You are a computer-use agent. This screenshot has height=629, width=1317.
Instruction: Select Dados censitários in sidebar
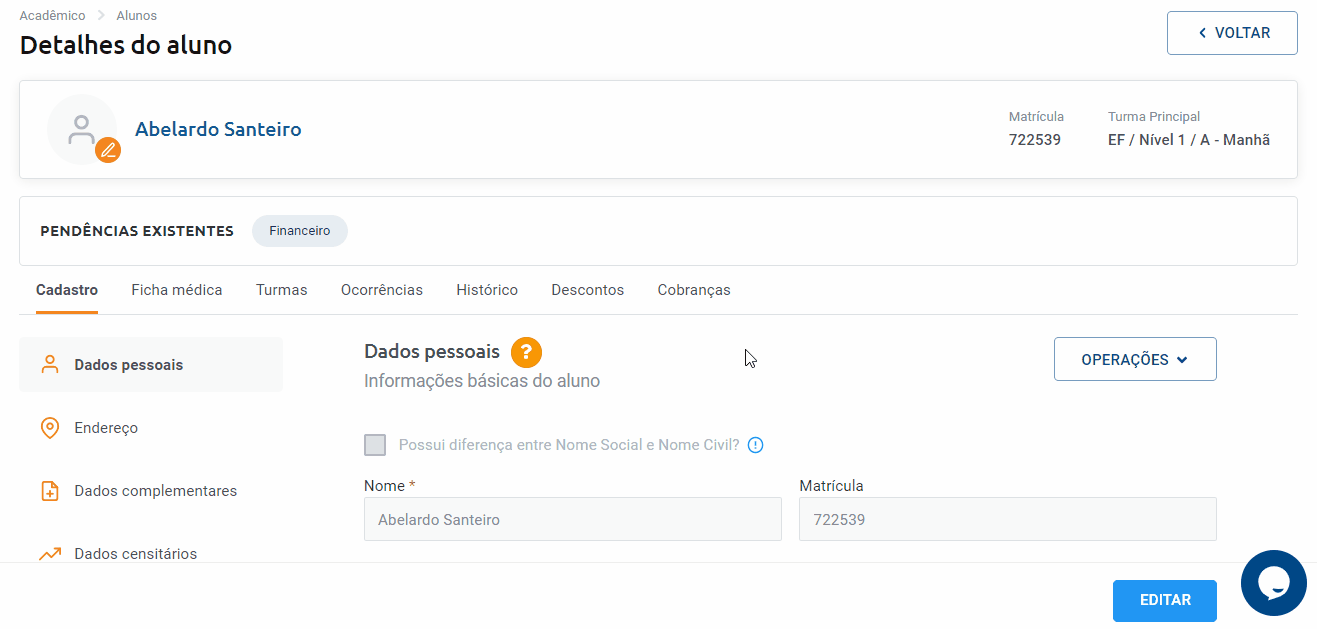(151, 552)
